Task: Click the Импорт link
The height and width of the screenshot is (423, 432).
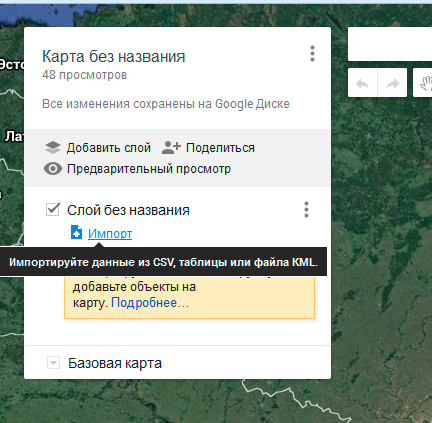Action: pos(110,233)
